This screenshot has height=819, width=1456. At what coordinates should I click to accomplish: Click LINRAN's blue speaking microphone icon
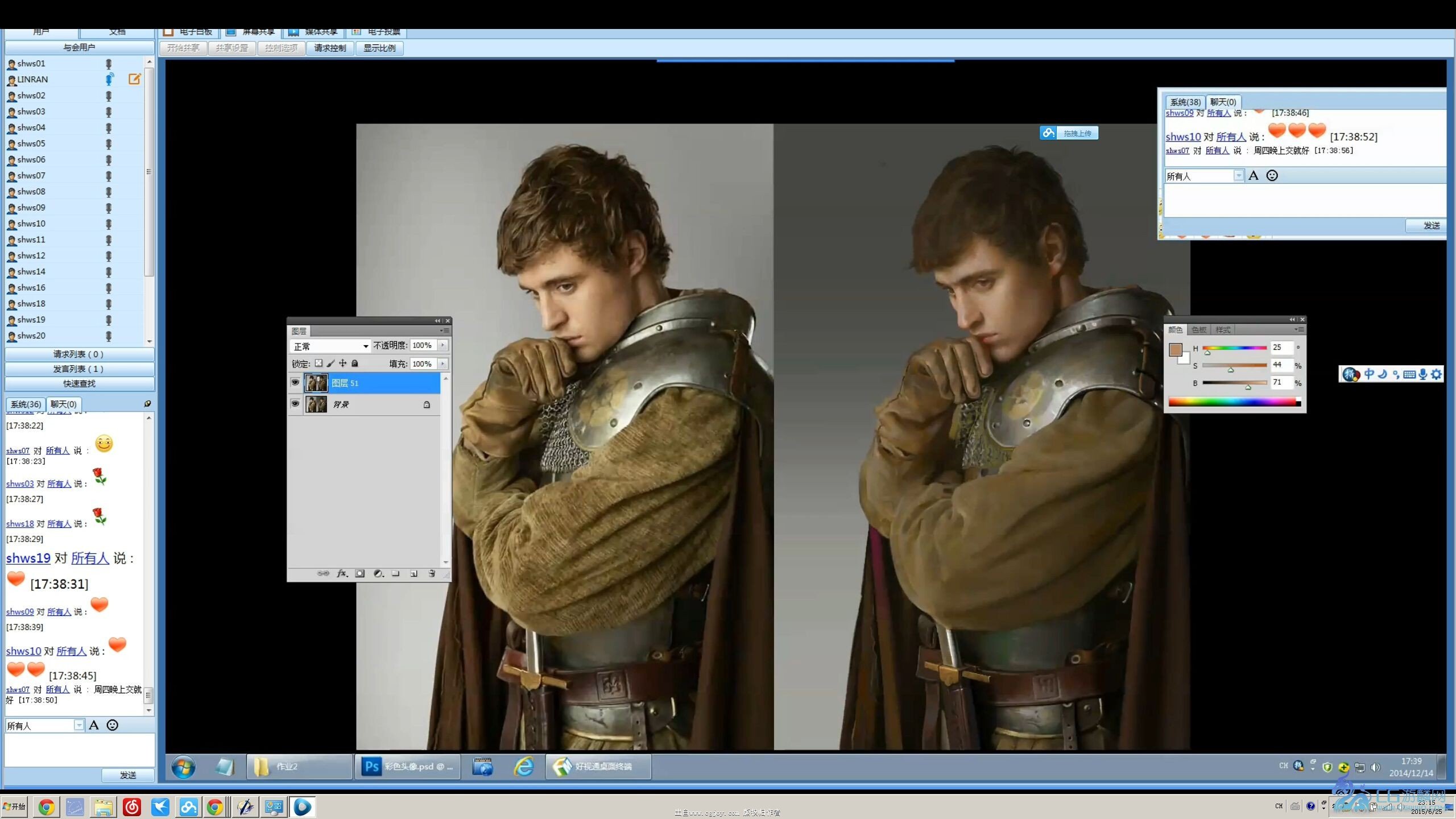(x=109, y=79)
